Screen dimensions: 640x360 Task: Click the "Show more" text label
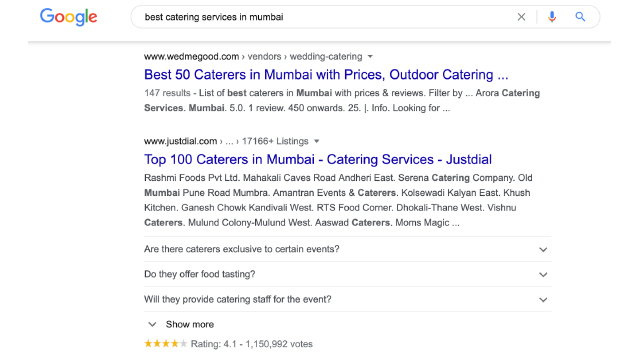click(190, 324)
